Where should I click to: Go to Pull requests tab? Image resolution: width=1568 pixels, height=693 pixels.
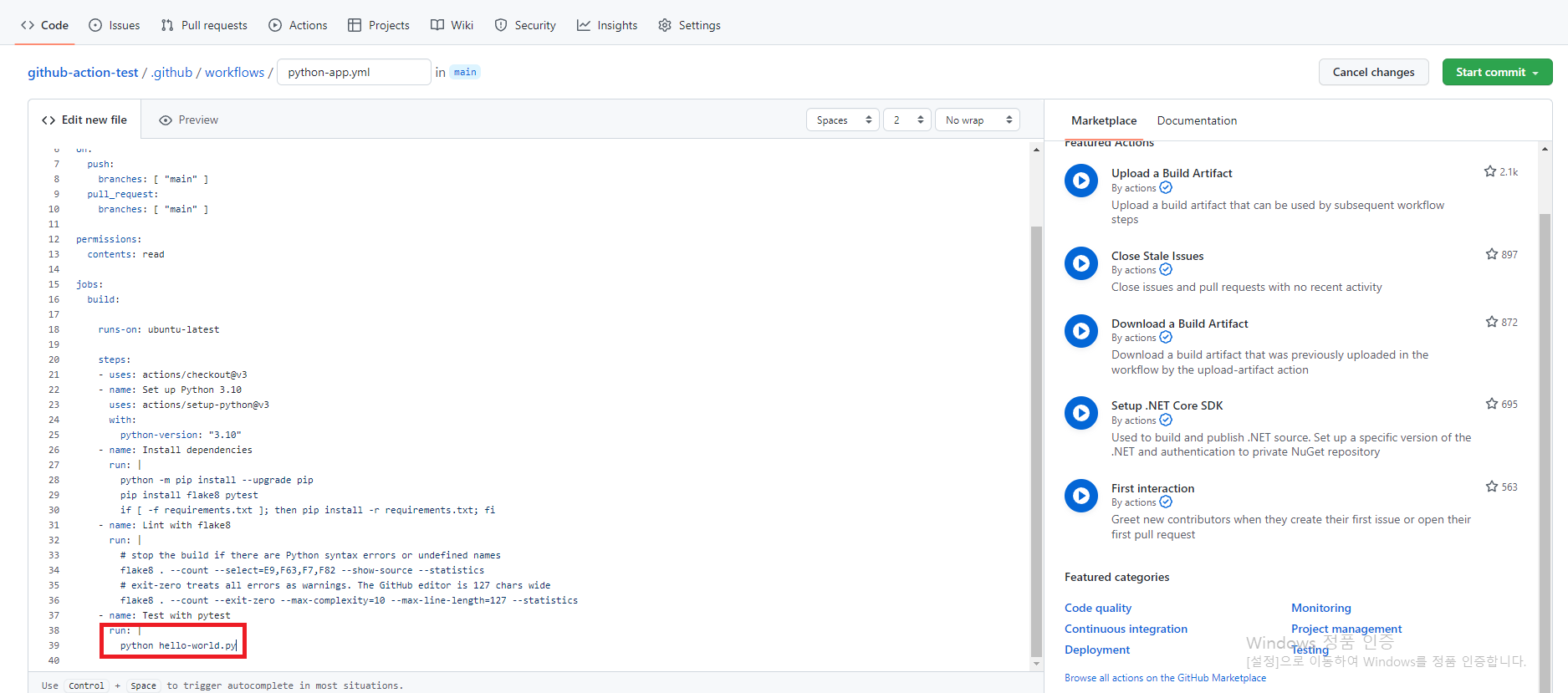pyautogui.click(x=204, y=25)
